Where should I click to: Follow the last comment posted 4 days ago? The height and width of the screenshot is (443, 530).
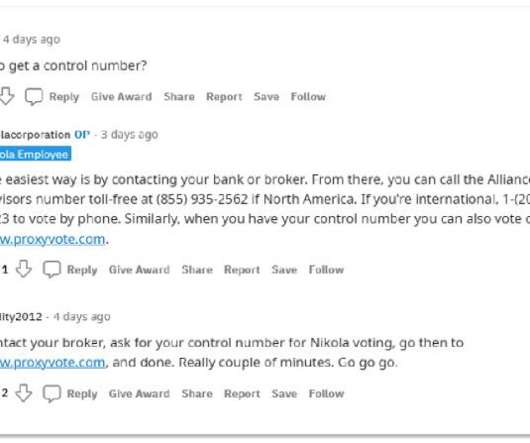[x=326, y=393]
